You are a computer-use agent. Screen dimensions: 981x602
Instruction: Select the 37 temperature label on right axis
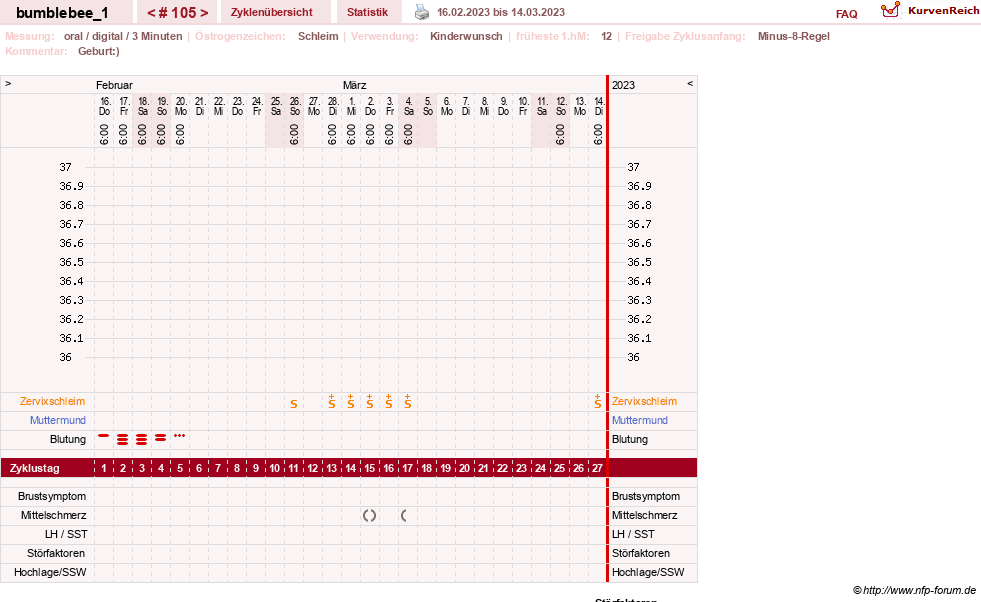[x=633, y=167]
